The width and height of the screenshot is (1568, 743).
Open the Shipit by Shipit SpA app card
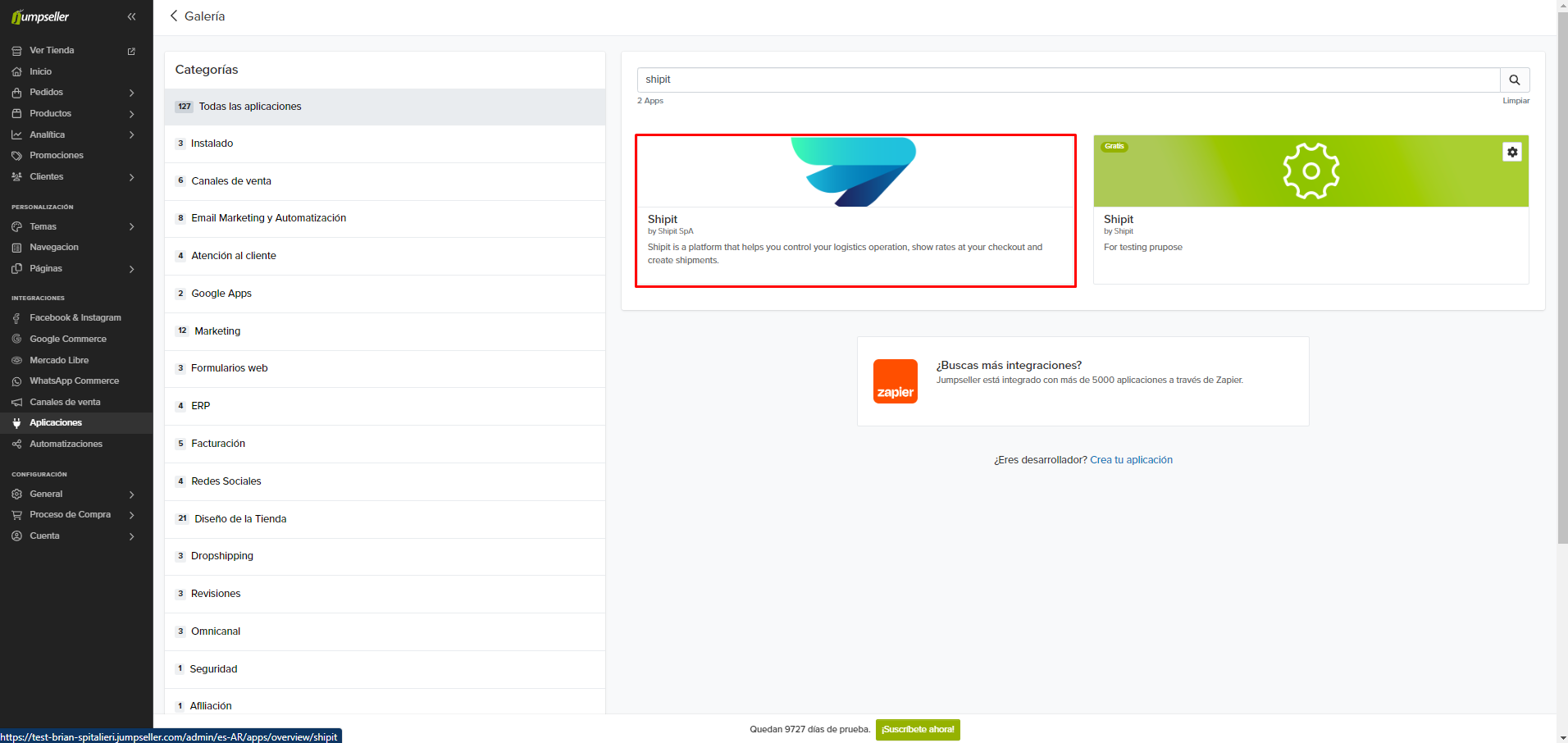(855, 211)
